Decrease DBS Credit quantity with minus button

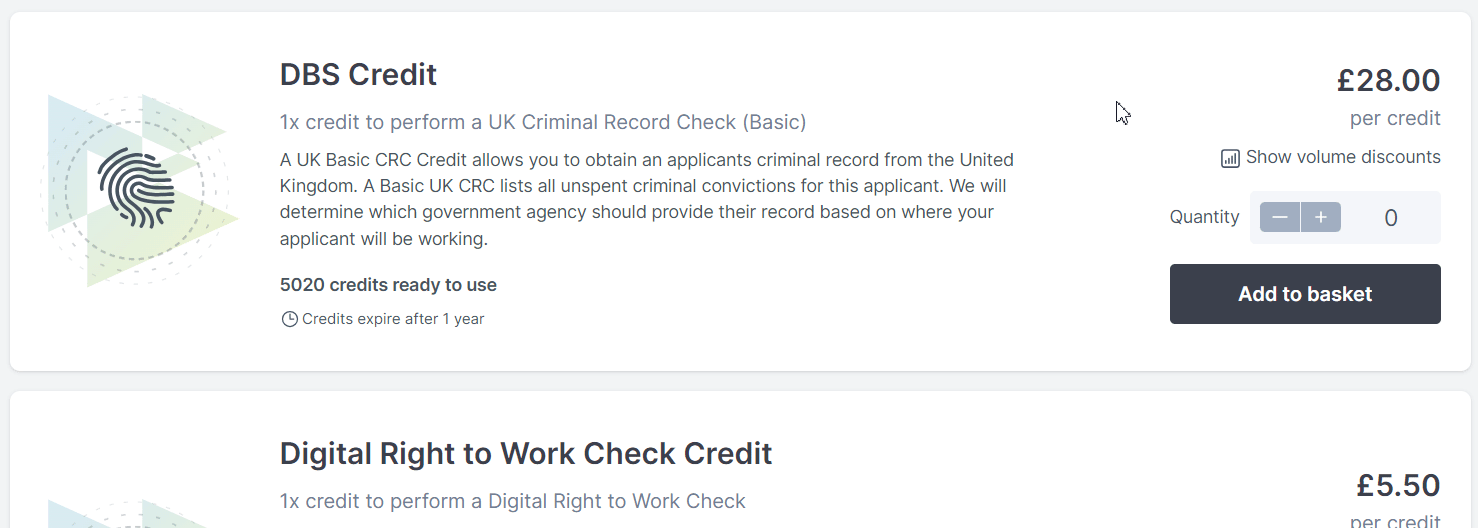click(1280, 217)
